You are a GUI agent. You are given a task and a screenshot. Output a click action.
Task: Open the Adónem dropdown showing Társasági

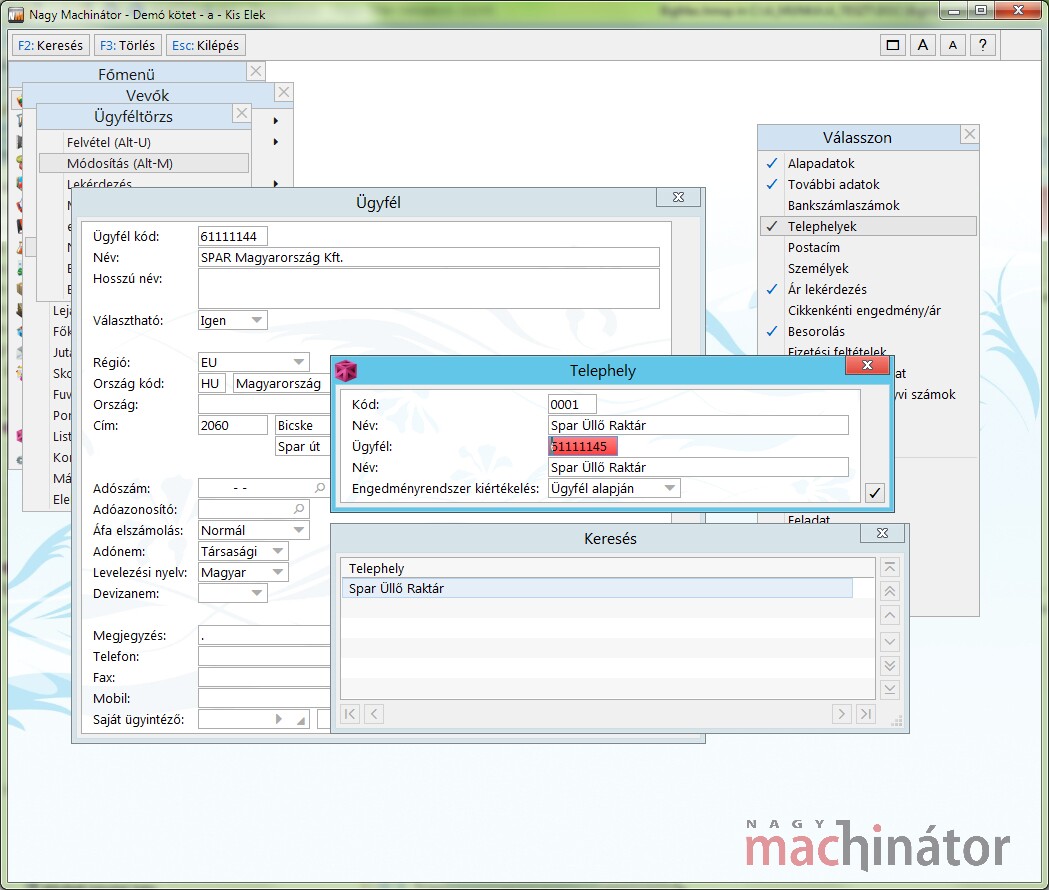pyautogui.click(x=244, y=551)
